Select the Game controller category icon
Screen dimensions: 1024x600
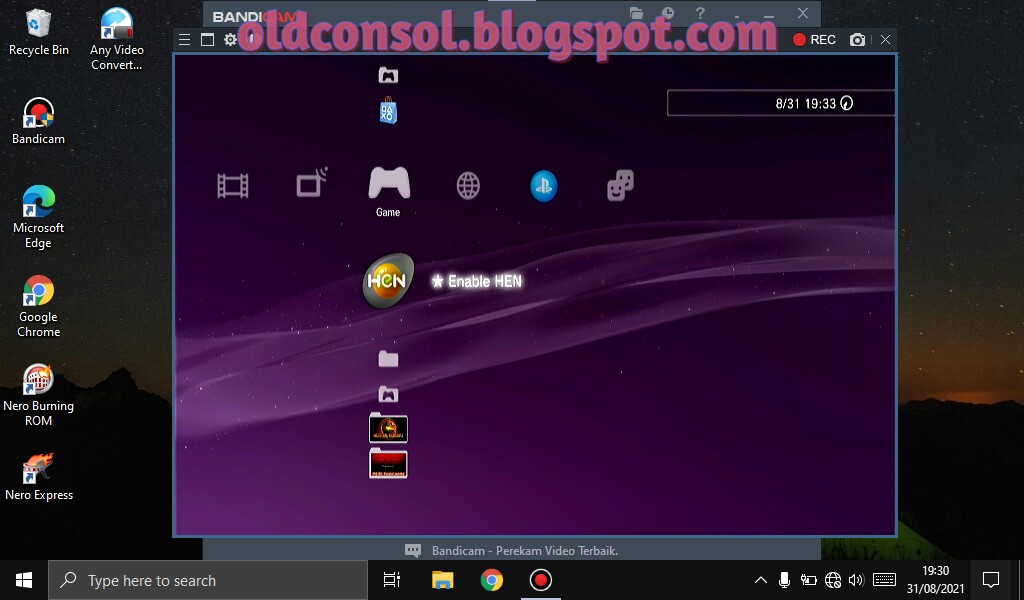click(389, 183)
